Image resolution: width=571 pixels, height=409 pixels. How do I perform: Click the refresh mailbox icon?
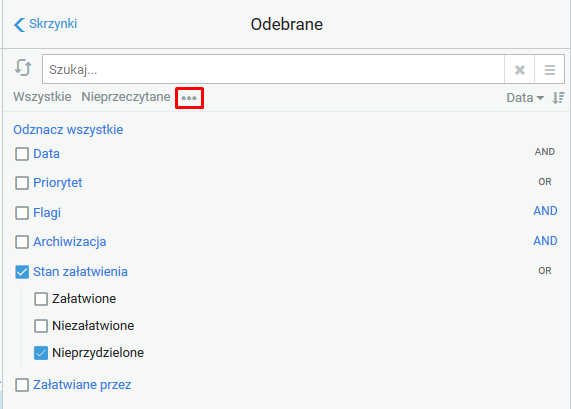click(x=23, y=68)
